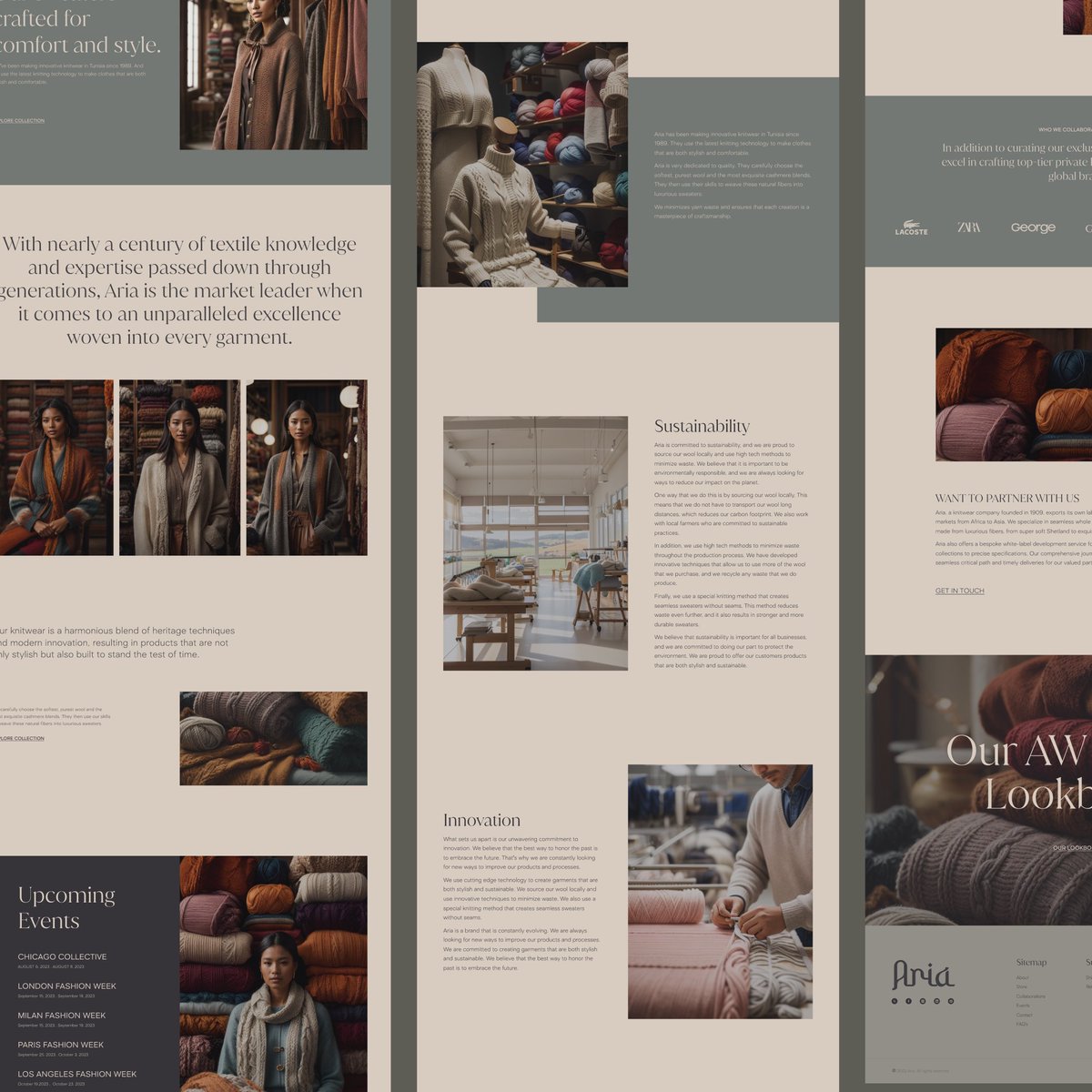The height and width of the screenshot is (1092, 1092).
Task: Open photo of woman in orange striped shawl
Action: (56, 468)
